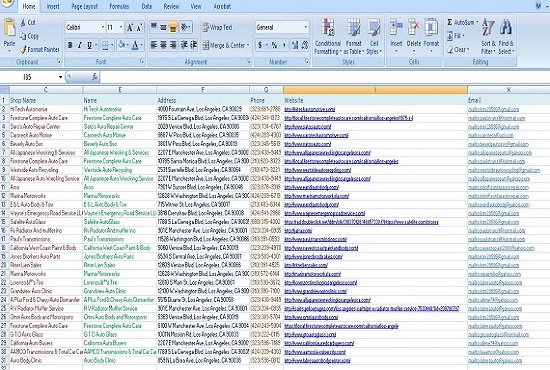Expand AutoSum dropdown arrow
The image size is (550, 370).
click(x=477, y=22)
